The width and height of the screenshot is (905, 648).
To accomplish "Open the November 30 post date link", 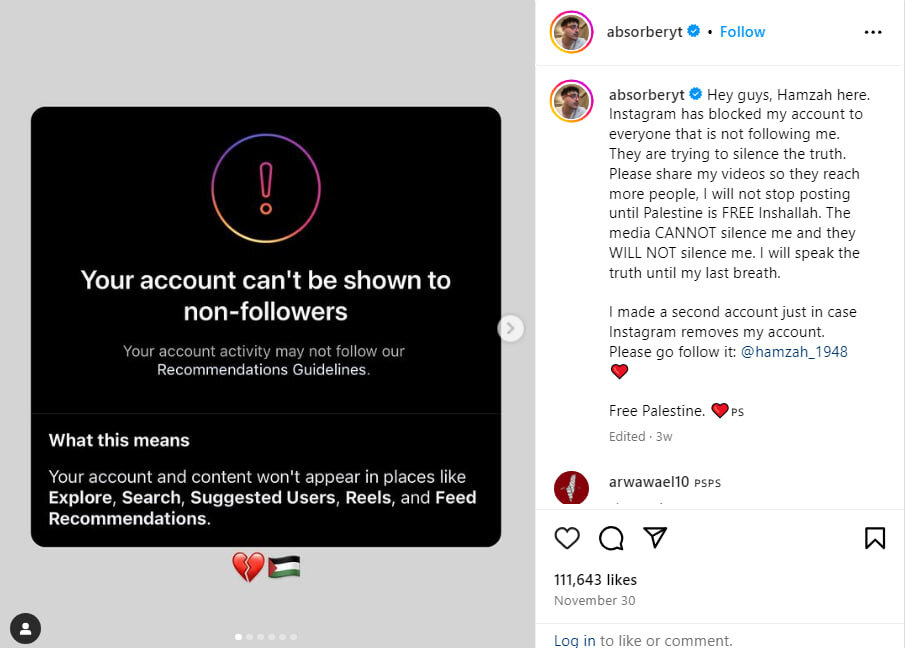I will (594, 601).
